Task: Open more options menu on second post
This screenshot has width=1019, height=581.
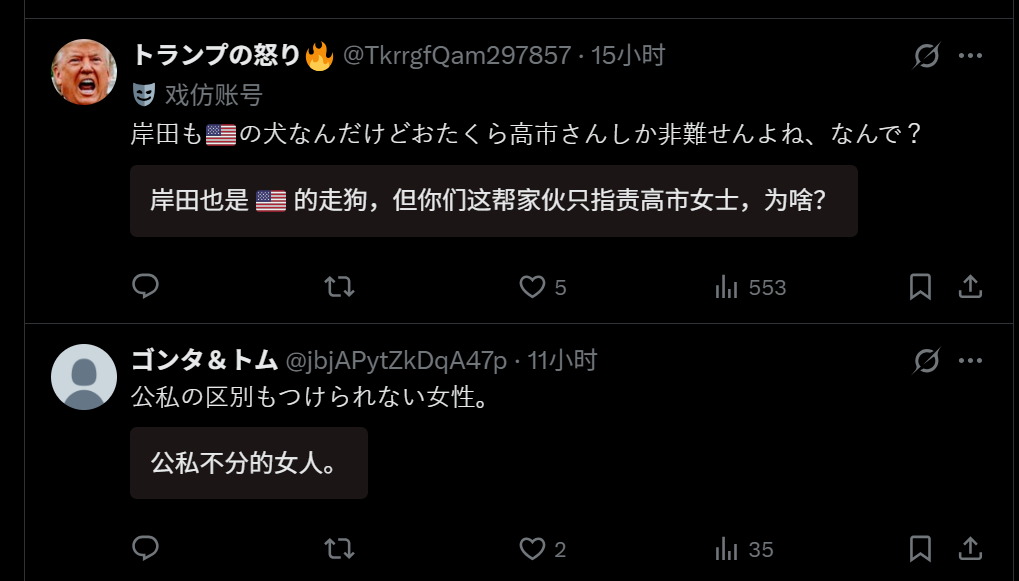Action: click(970, 361)
